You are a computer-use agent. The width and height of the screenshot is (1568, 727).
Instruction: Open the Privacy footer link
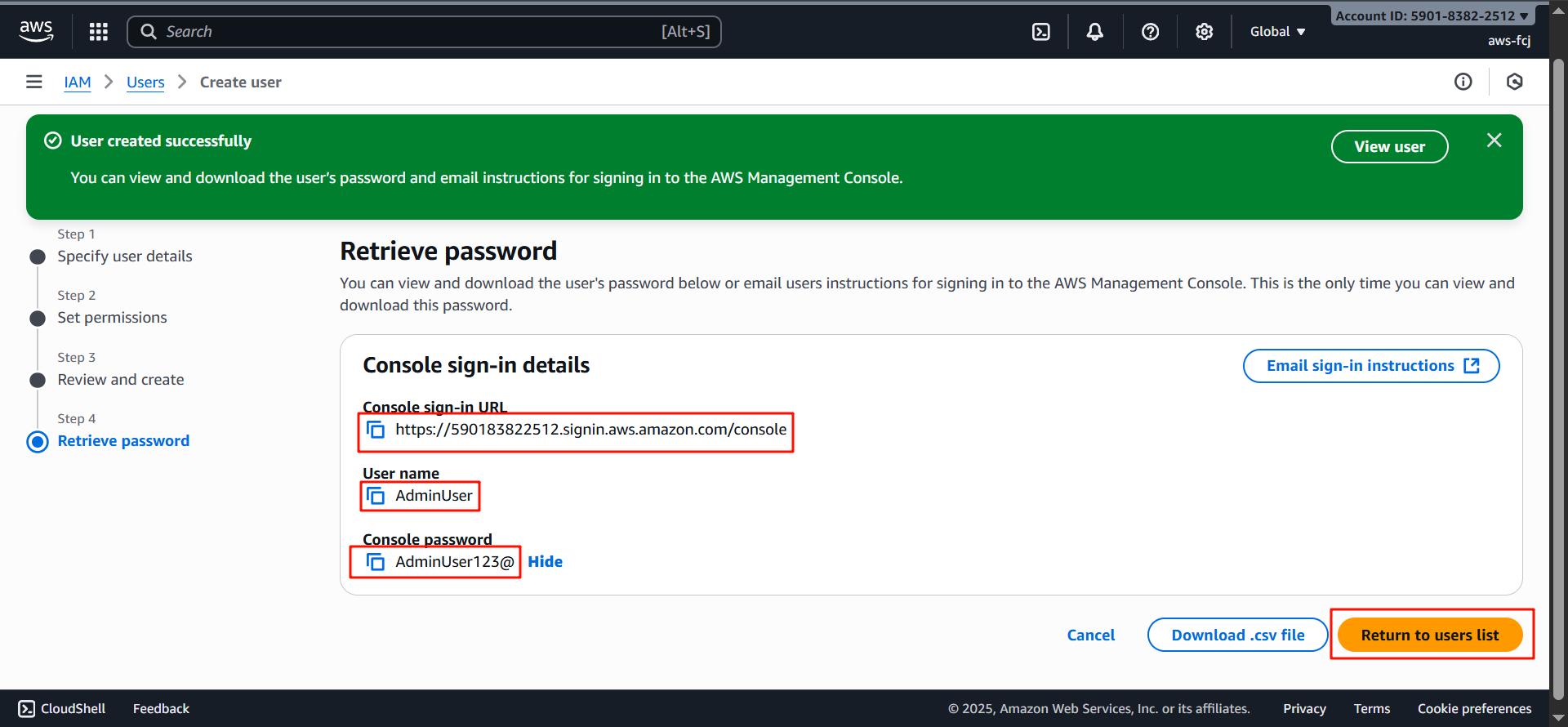(x=1304, y=709)
